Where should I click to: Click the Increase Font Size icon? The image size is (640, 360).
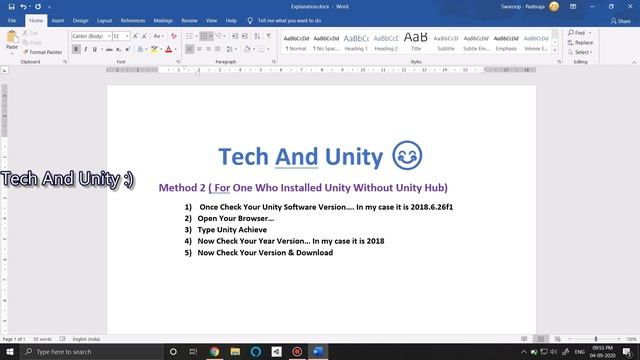136,36
